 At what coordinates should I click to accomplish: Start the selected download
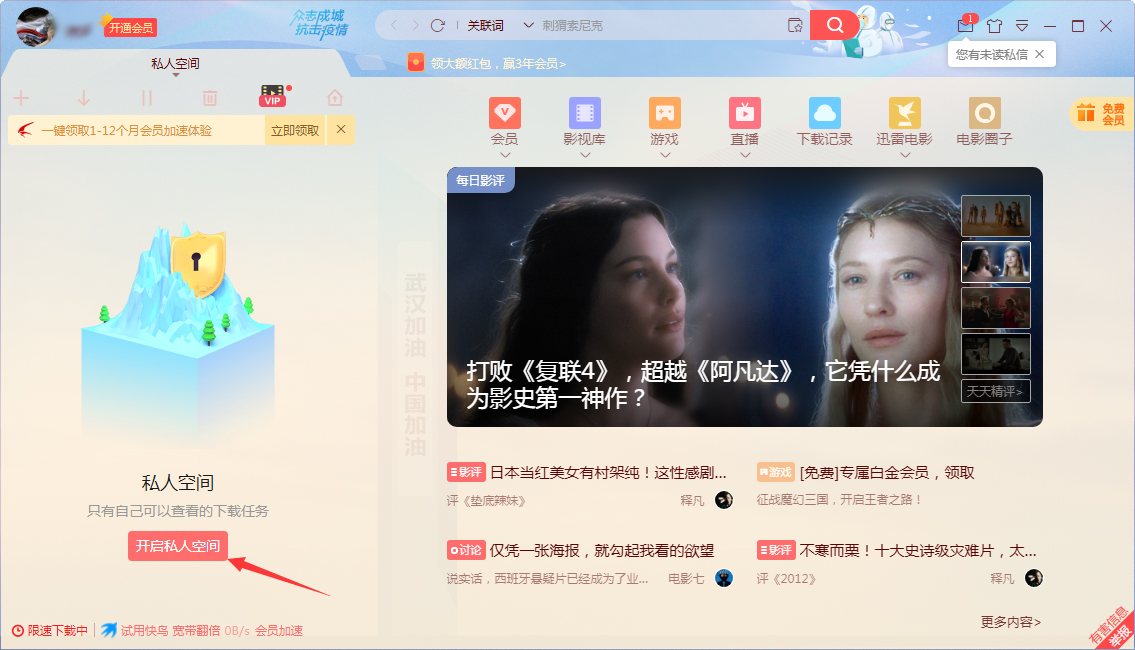pyautogui.click(x=84, y=97)
